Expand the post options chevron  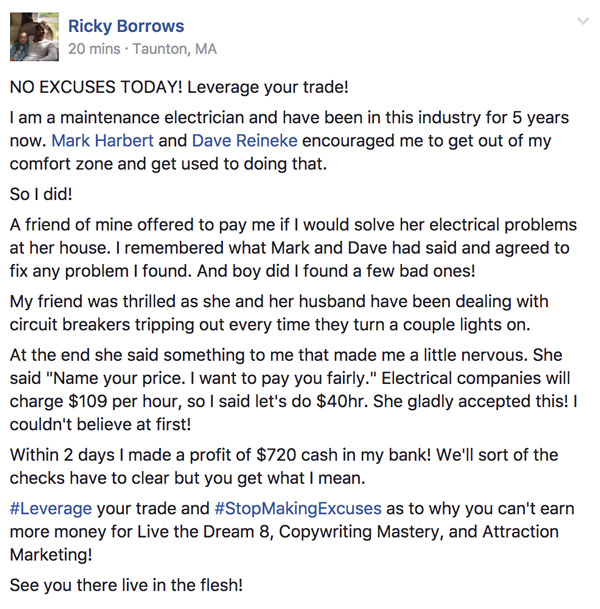point(583,21)
